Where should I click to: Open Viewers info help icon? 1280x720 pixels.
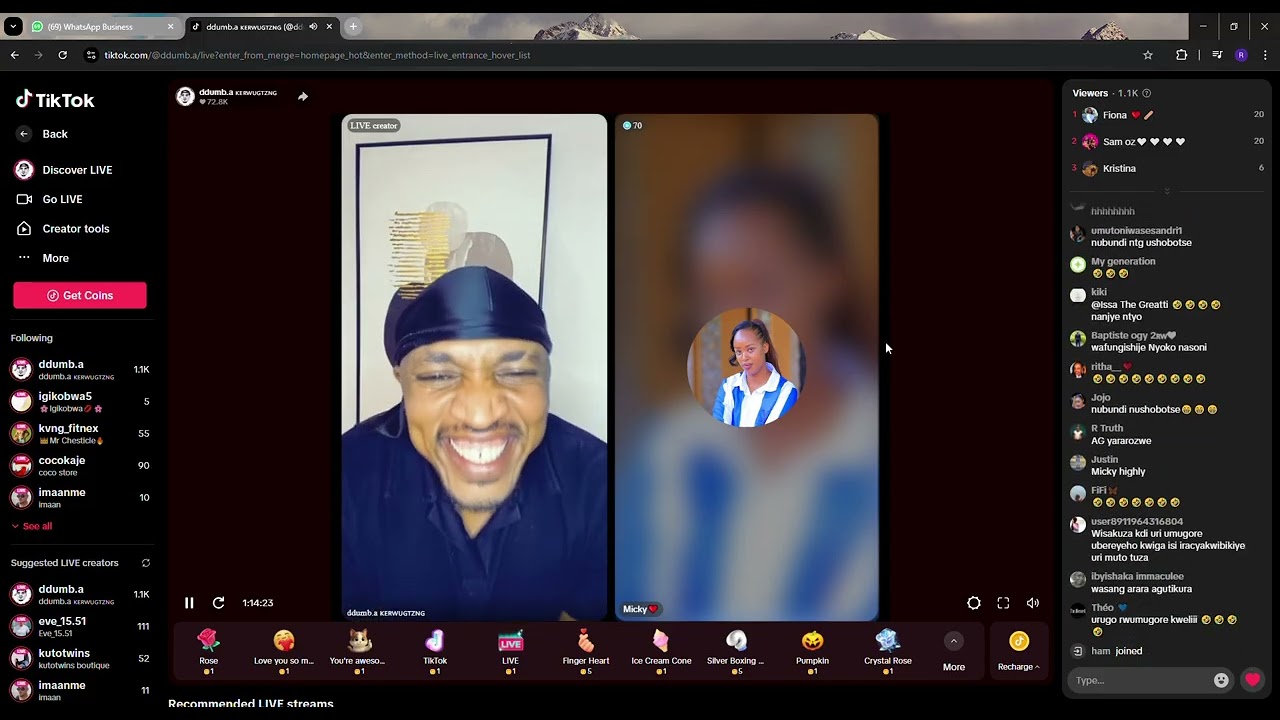(1146, 93)
